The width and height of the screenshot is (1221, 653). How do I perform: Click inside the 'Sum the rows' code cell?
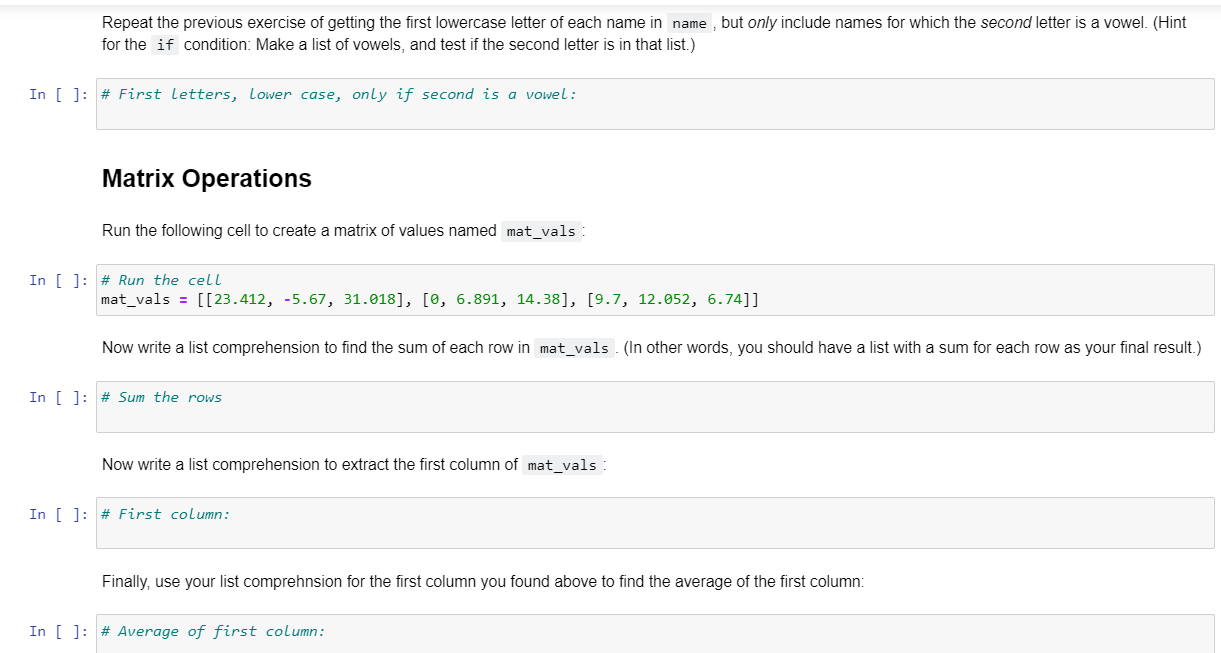pos(400,405)
